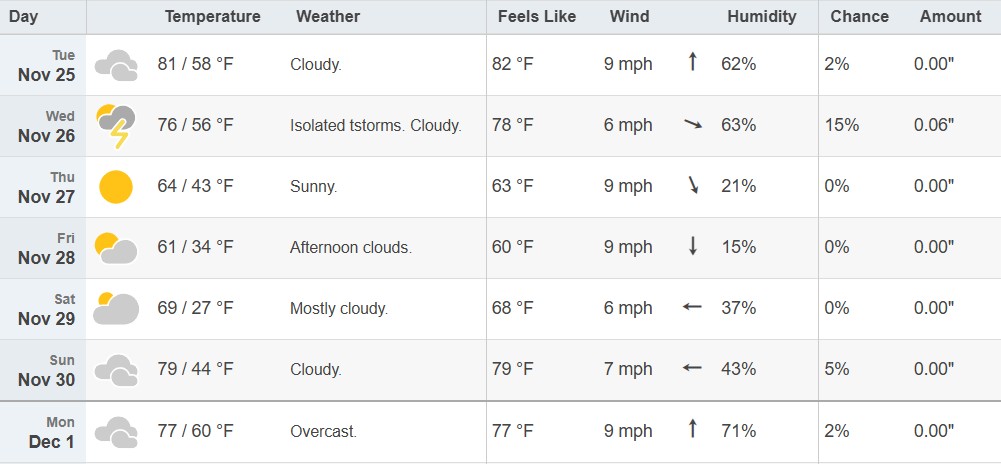Click the sunny icon for Thu Nov 27
The image size is (1001, 464).
[116, 187]
